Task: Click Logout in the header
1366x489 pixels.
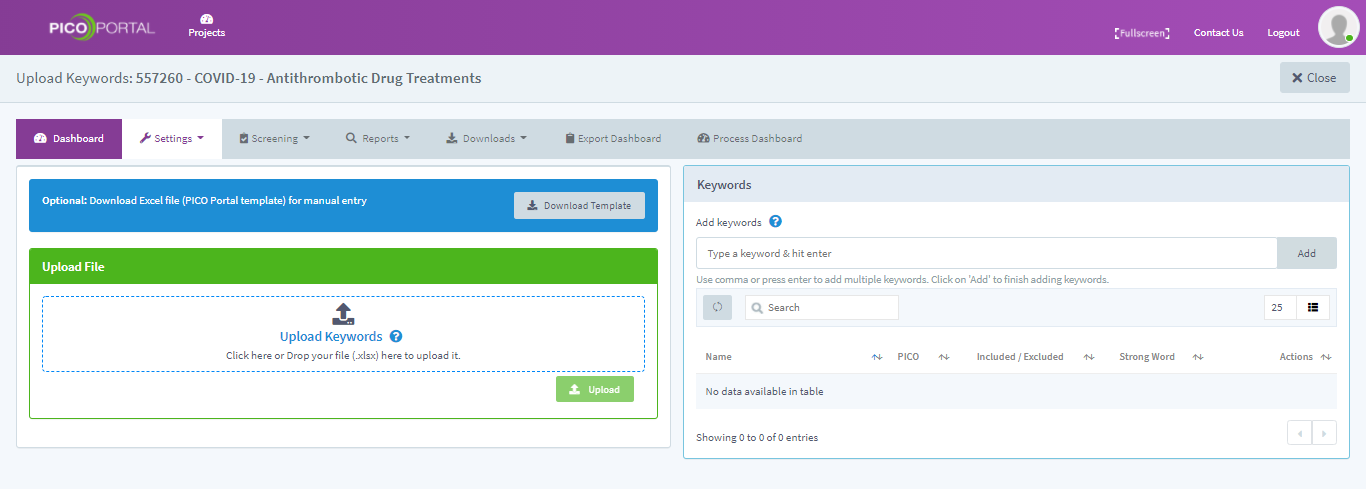Action: 1283,33
